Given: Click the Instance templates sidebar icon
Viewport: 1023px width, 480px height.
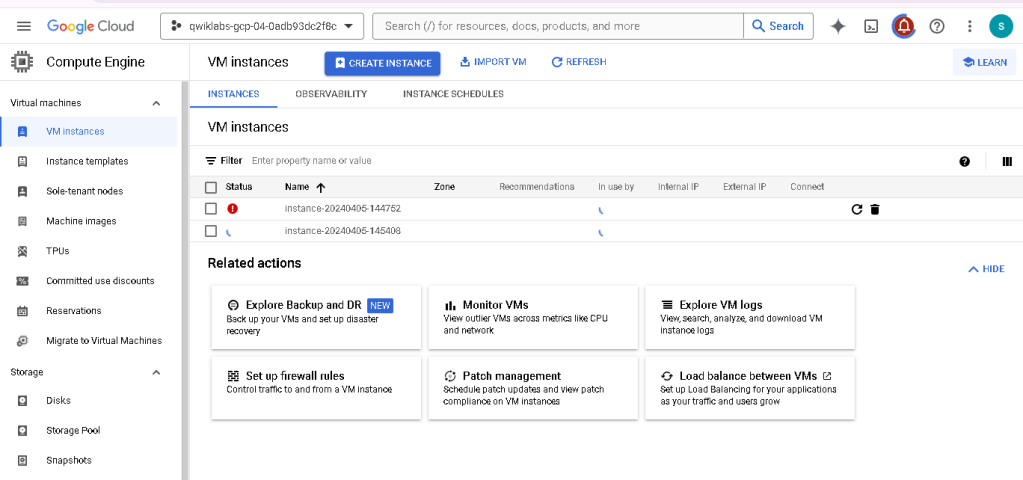Looking at the screenshot, I should coord(22,161).
